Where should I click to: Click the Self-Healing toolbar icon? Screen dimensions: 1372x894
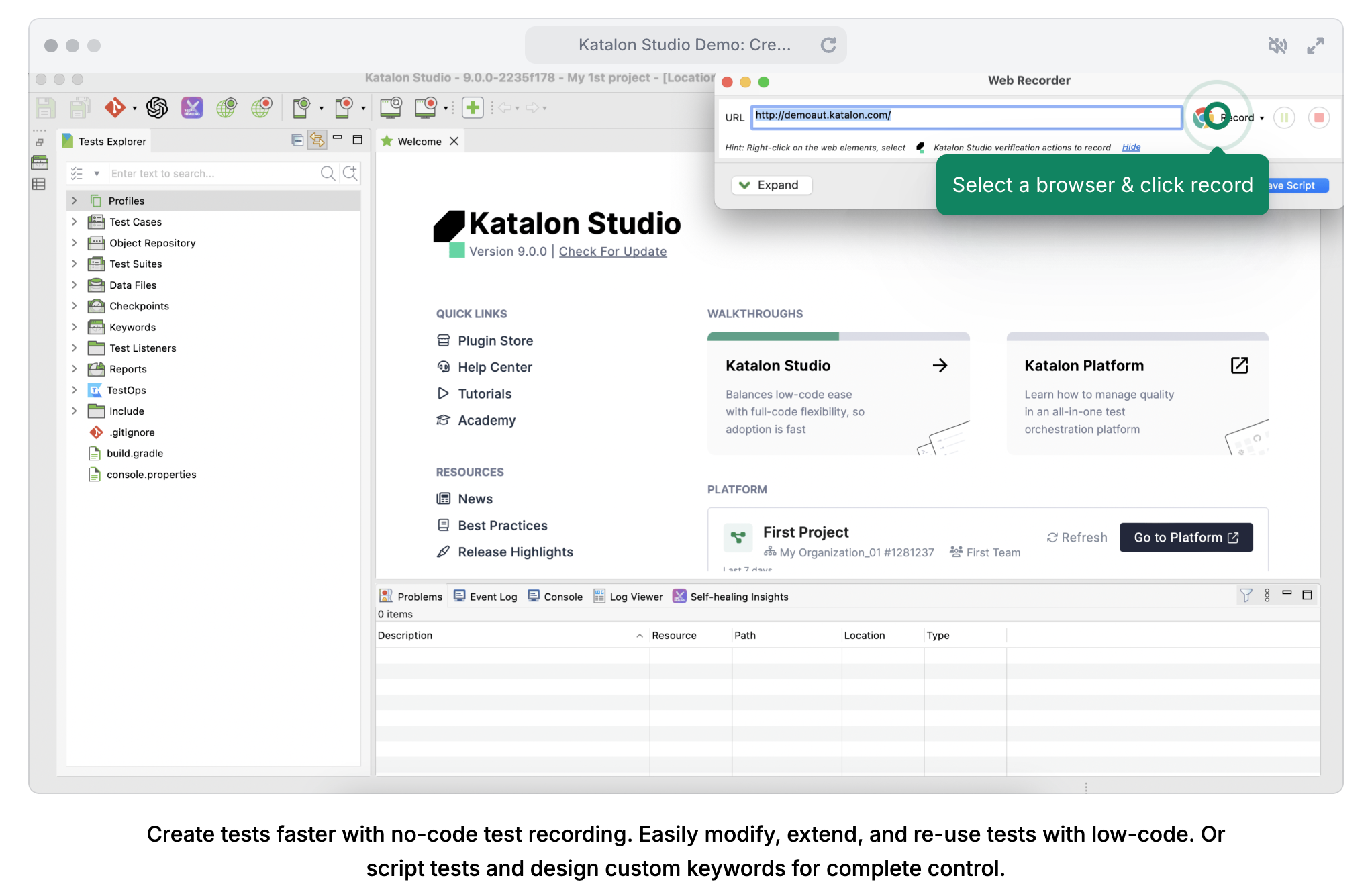192,107
